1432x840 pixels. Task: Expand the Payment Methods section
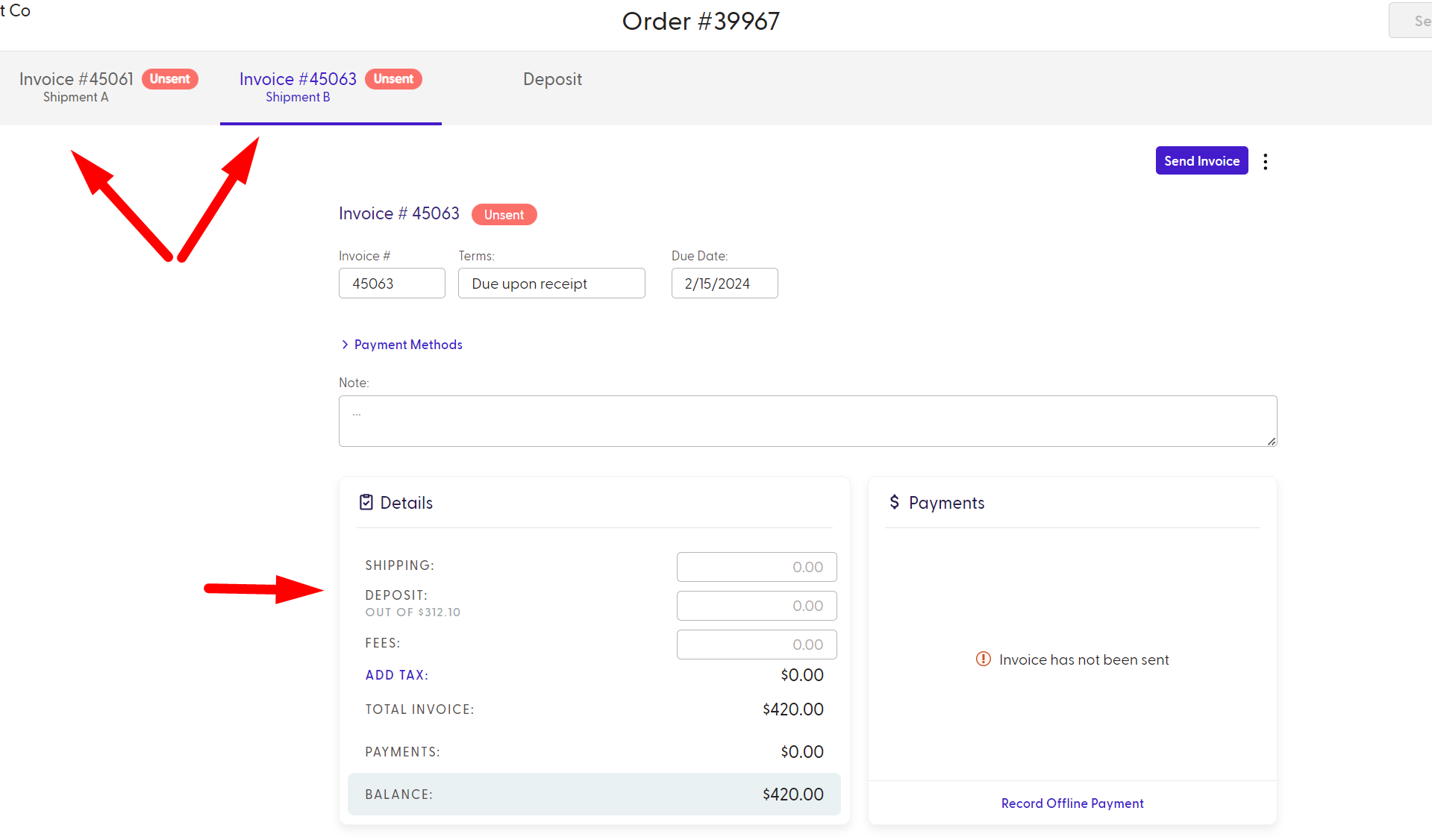click(x=408, y=344)
